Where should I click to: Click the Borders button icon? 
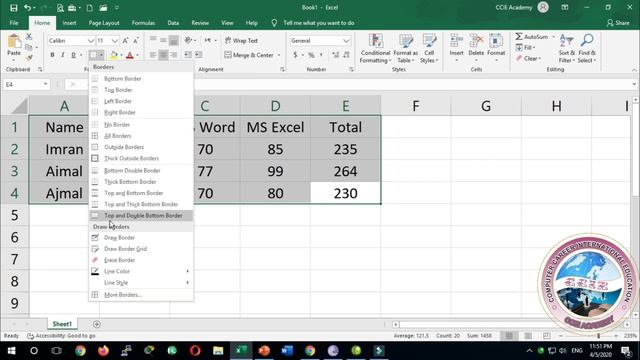(x=93, y=55)
